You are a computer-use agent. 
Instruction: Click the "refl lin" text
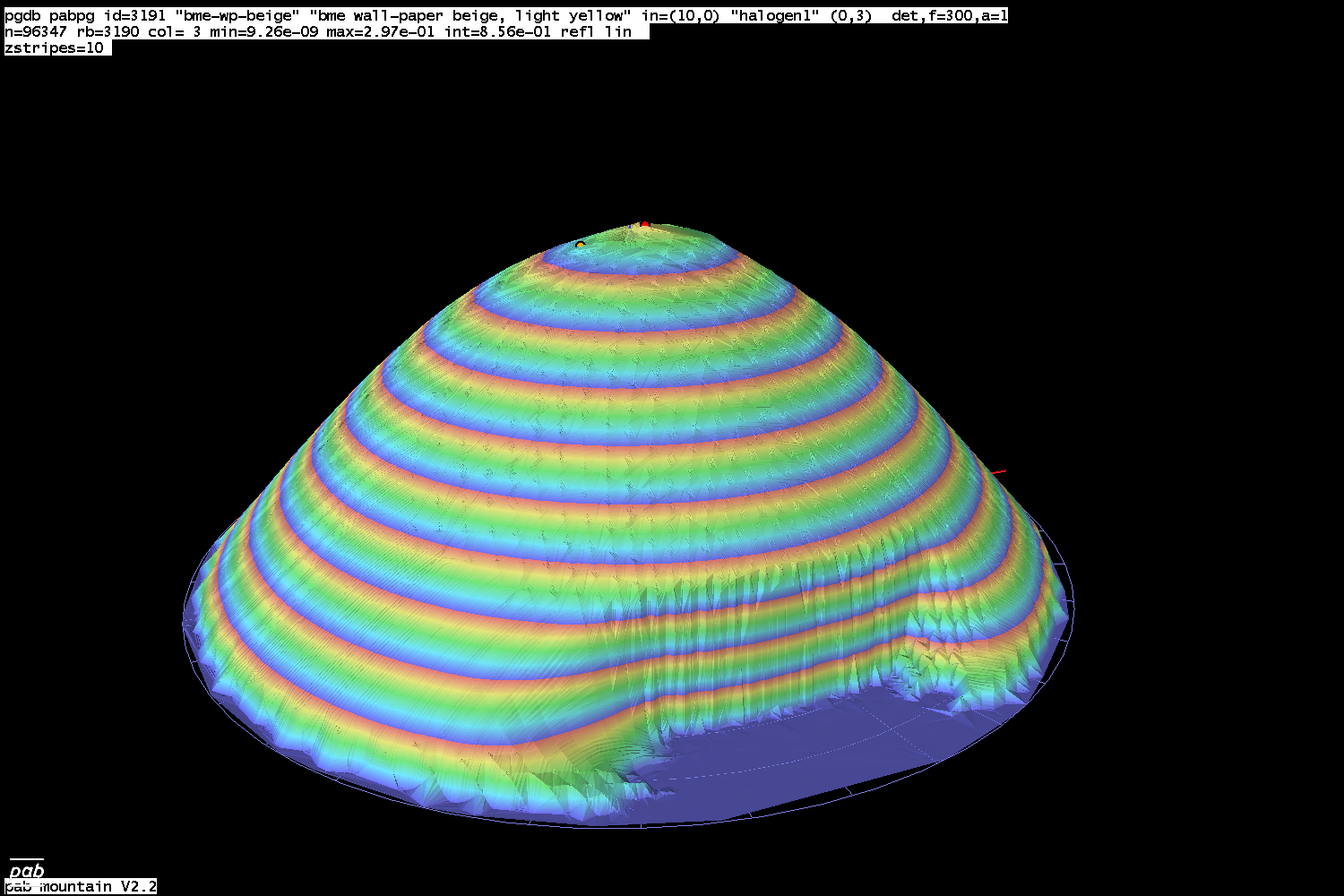click(596, 32)
